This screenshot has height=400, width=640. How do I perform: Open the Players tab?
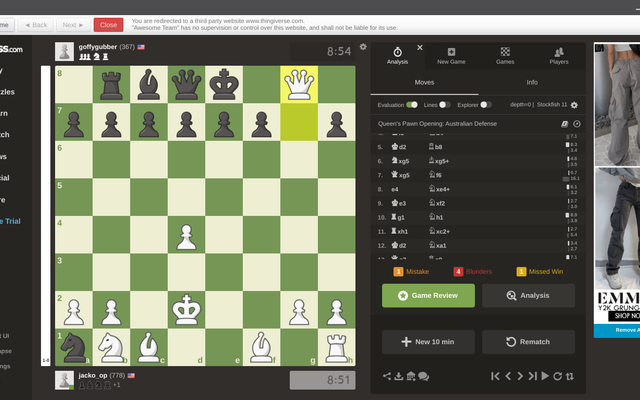(559, 56)
